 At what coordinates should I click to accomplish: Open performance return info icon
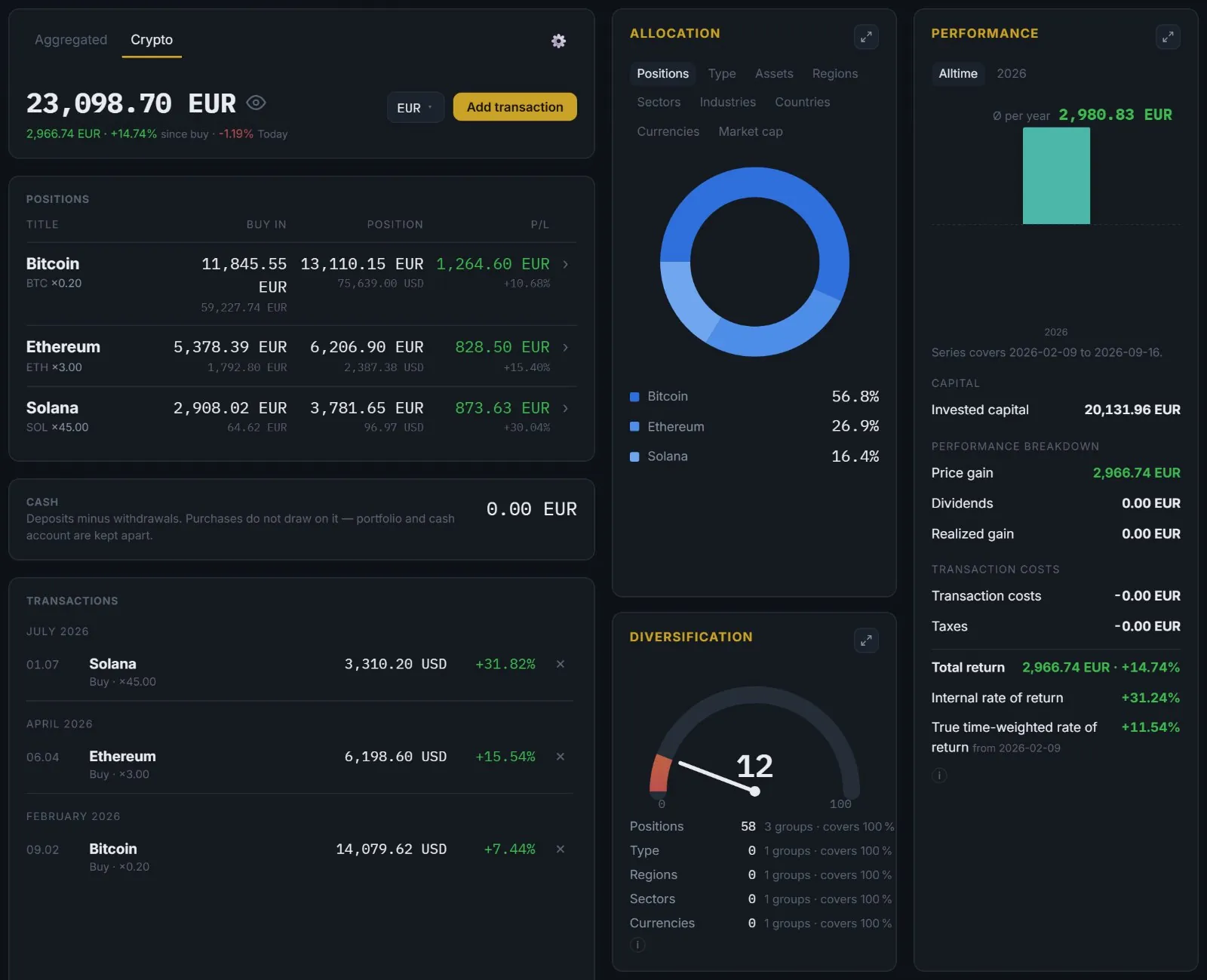coord(938,776)
